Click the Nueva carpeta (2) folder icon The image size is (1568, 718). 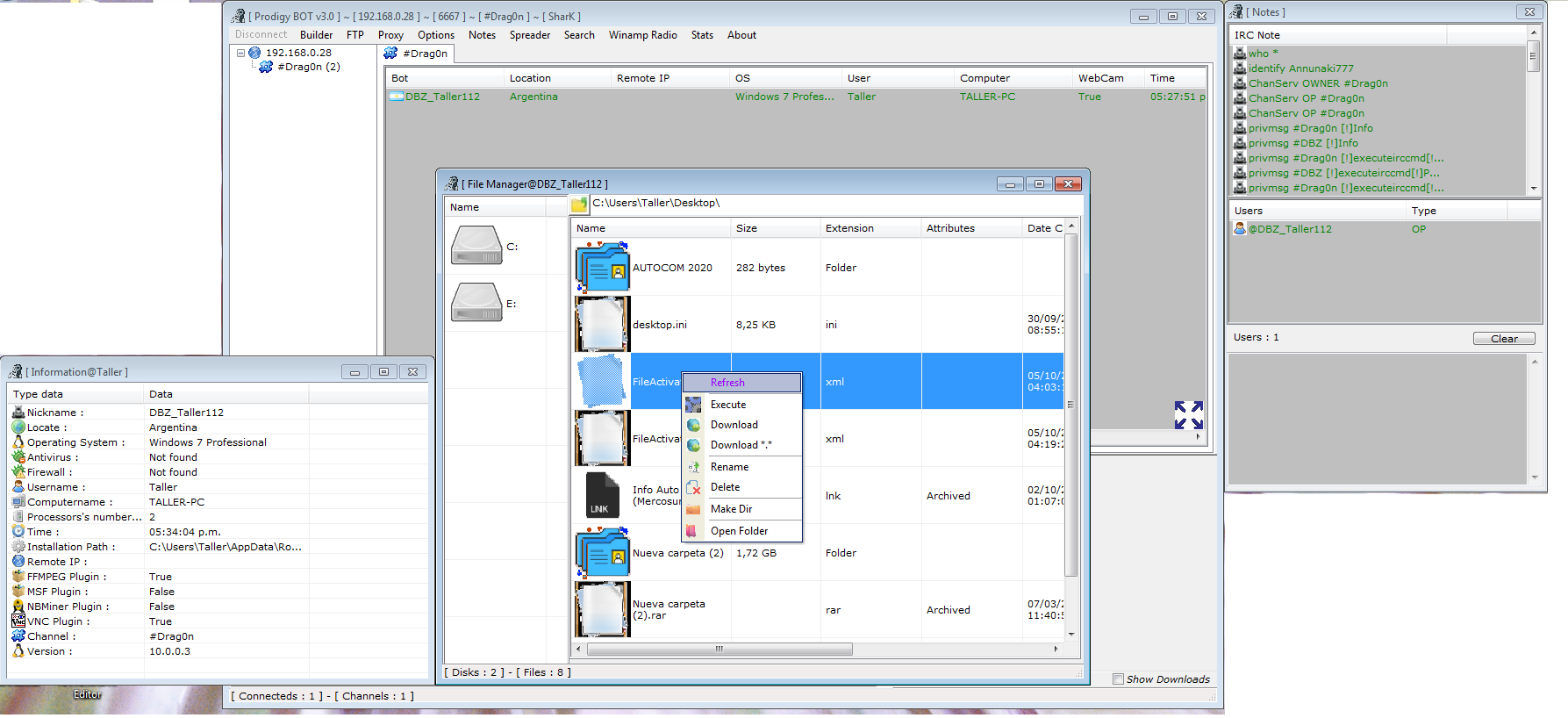(x=602, y=553)
